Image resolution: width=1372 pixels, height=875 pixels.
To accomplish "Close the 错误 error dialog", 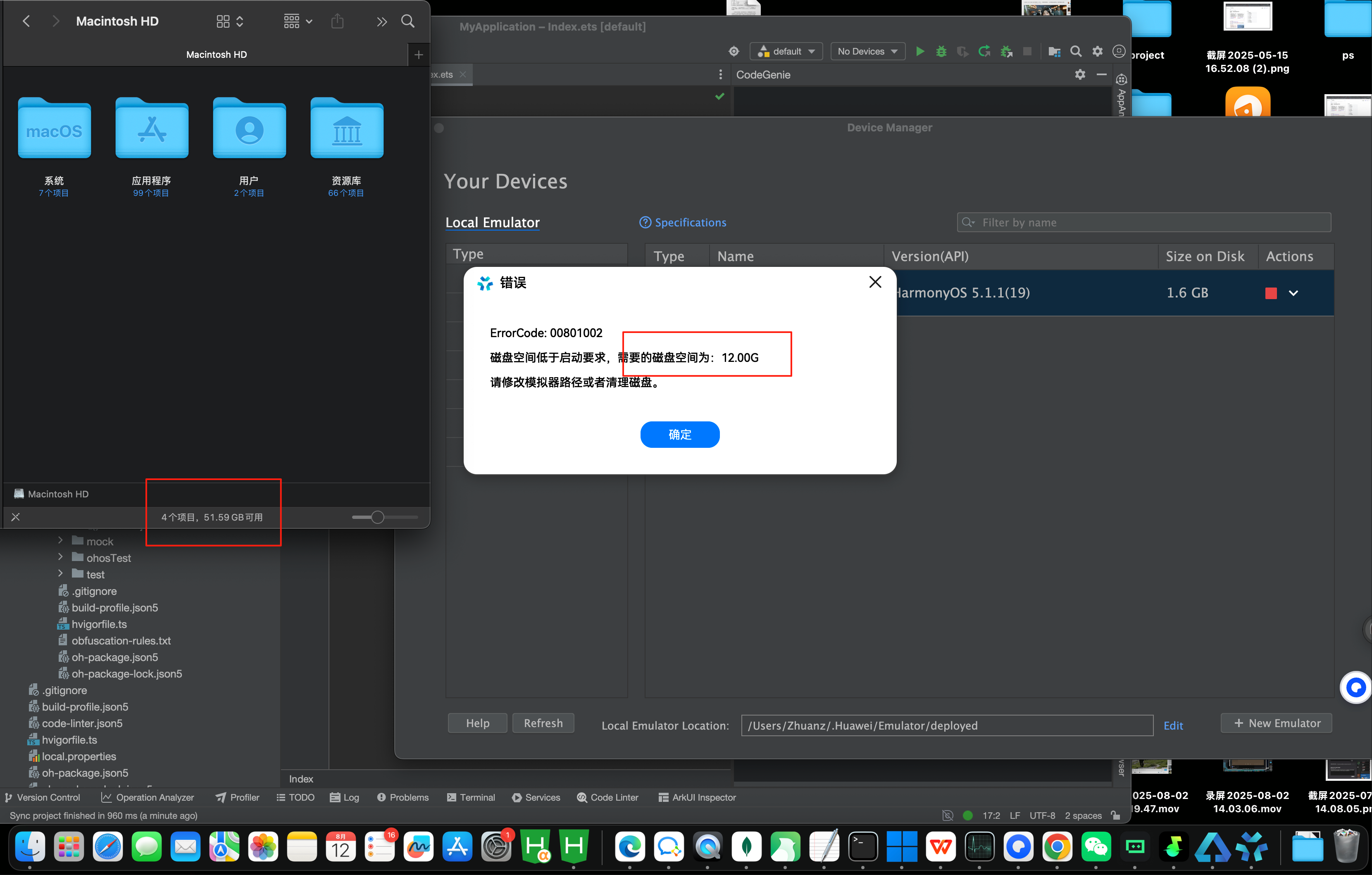I will coord(875,282).
